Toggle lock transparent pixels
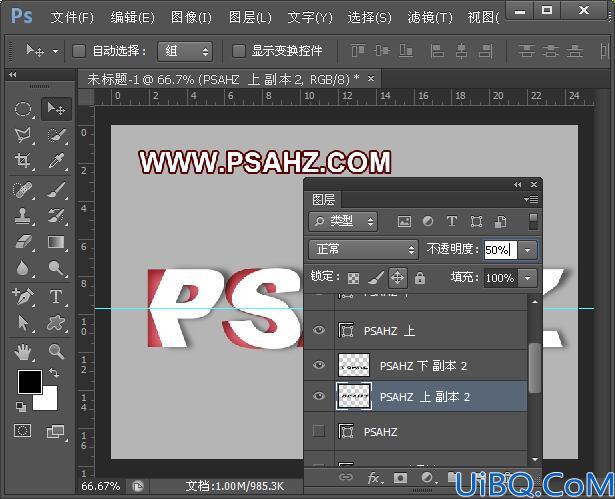This screenshot has width=615, height=499. coord(353,279)
